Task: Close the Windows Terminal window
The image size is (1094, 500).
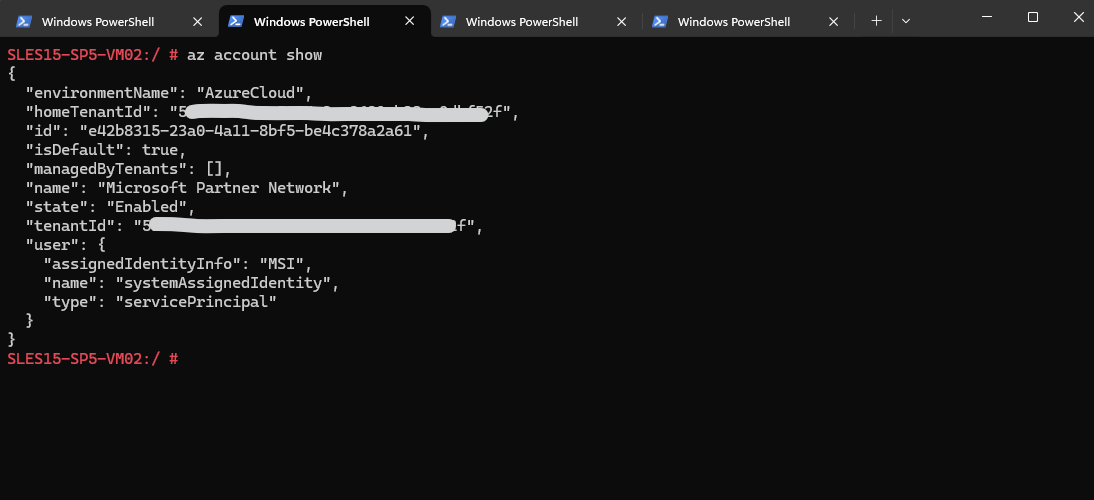Action: [x=1078, y=17]
